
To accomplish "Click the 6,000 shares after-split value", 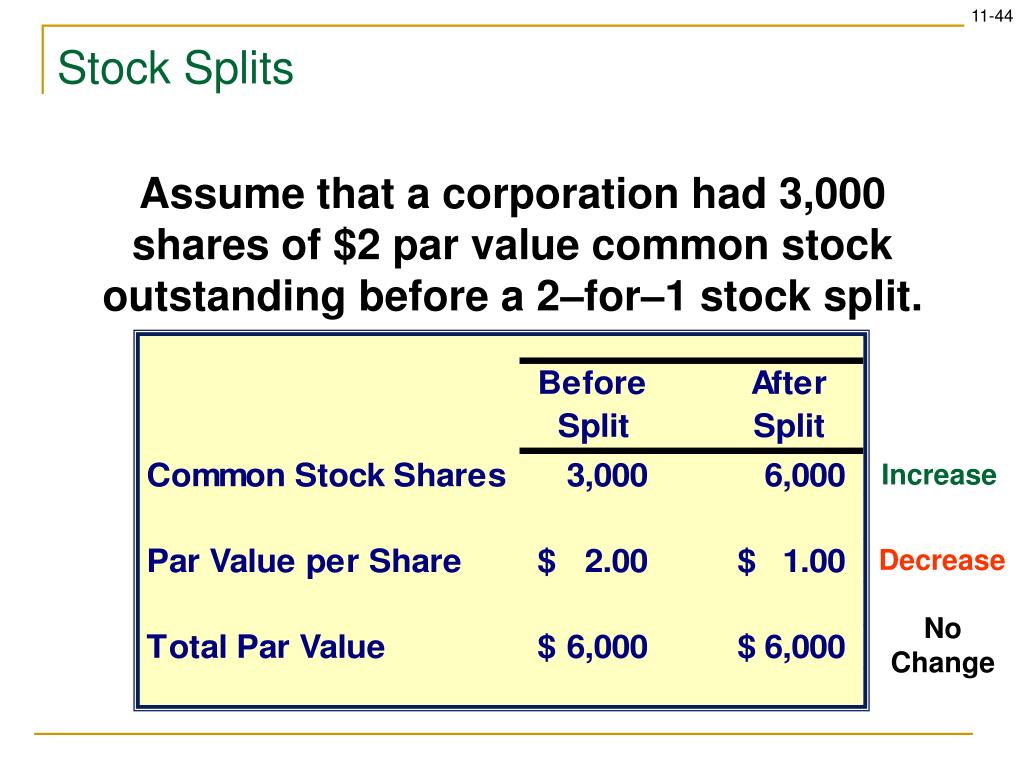I will click(805, 475).
